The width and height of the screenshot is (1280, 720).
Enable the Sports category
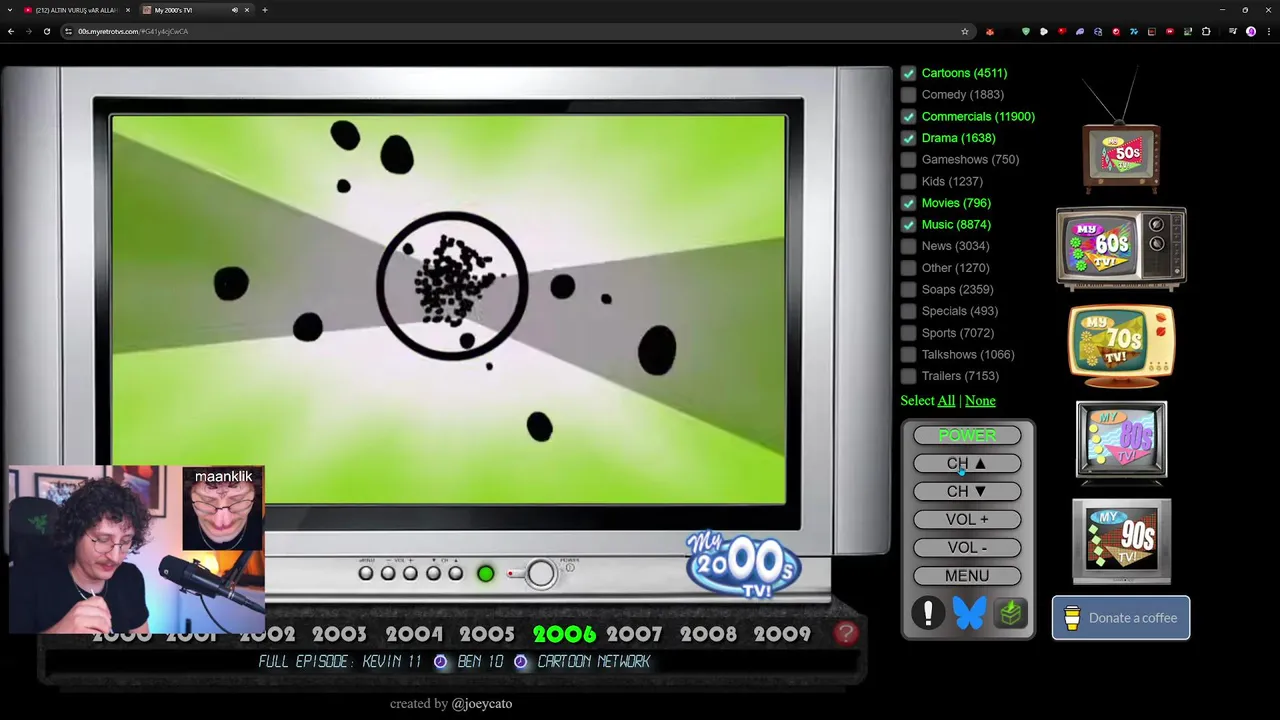pos(908,333)
